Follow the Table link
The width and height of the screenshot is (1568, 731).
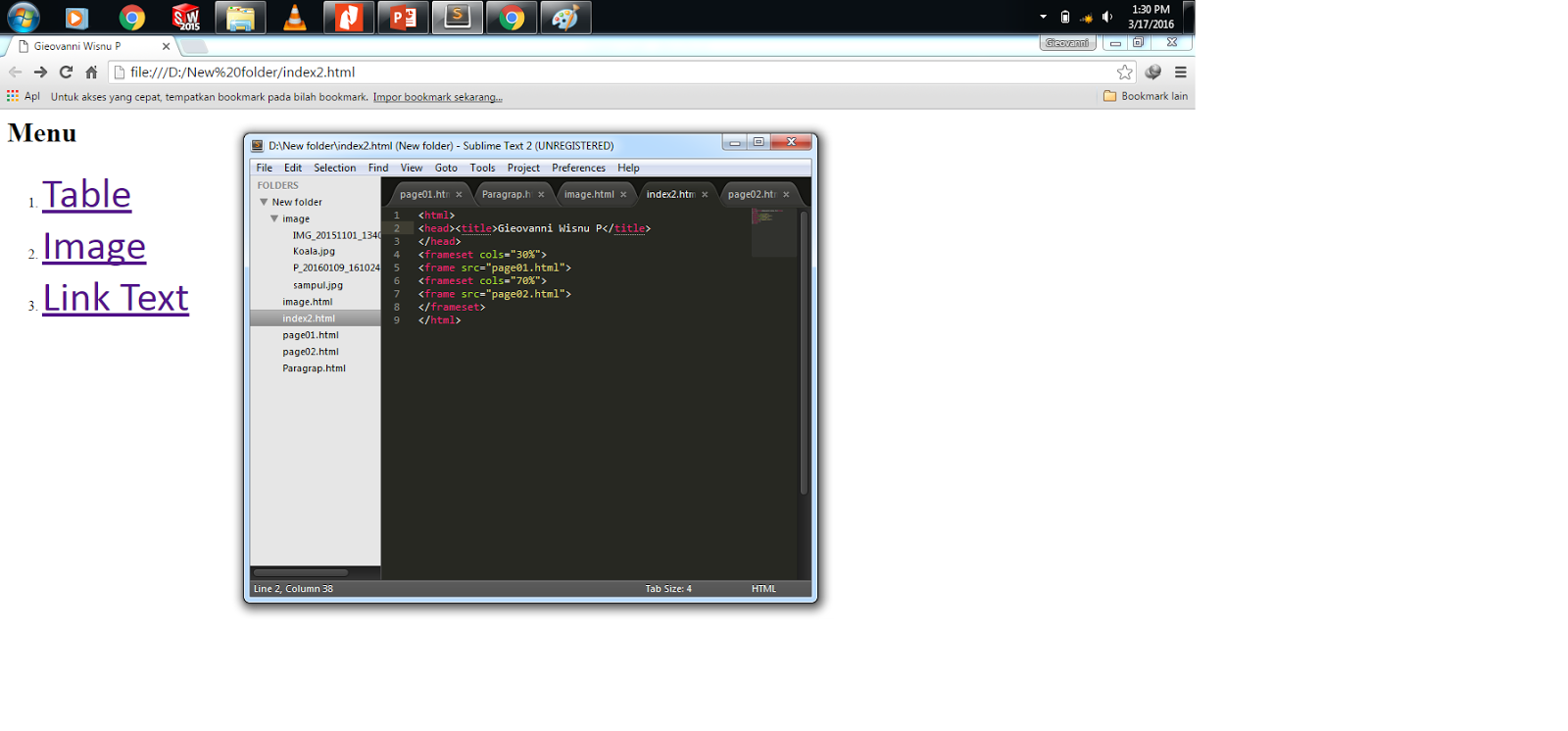[86, 195]
